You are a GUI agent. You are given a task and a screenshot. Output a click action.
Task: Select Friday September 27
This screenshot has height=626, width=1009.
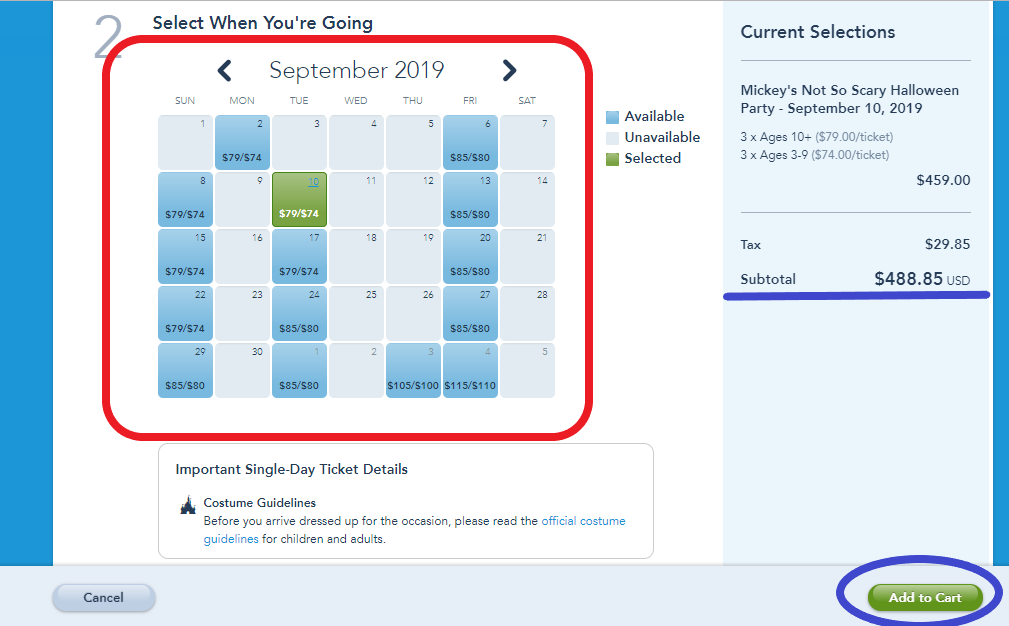[470, 313]
